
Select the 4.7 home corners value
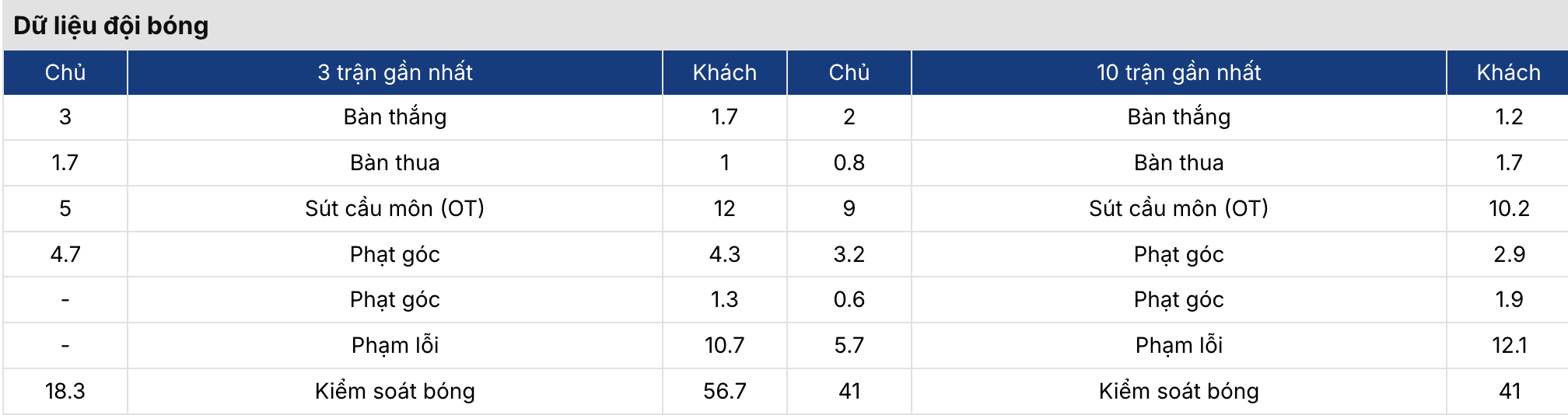[65, 254]
